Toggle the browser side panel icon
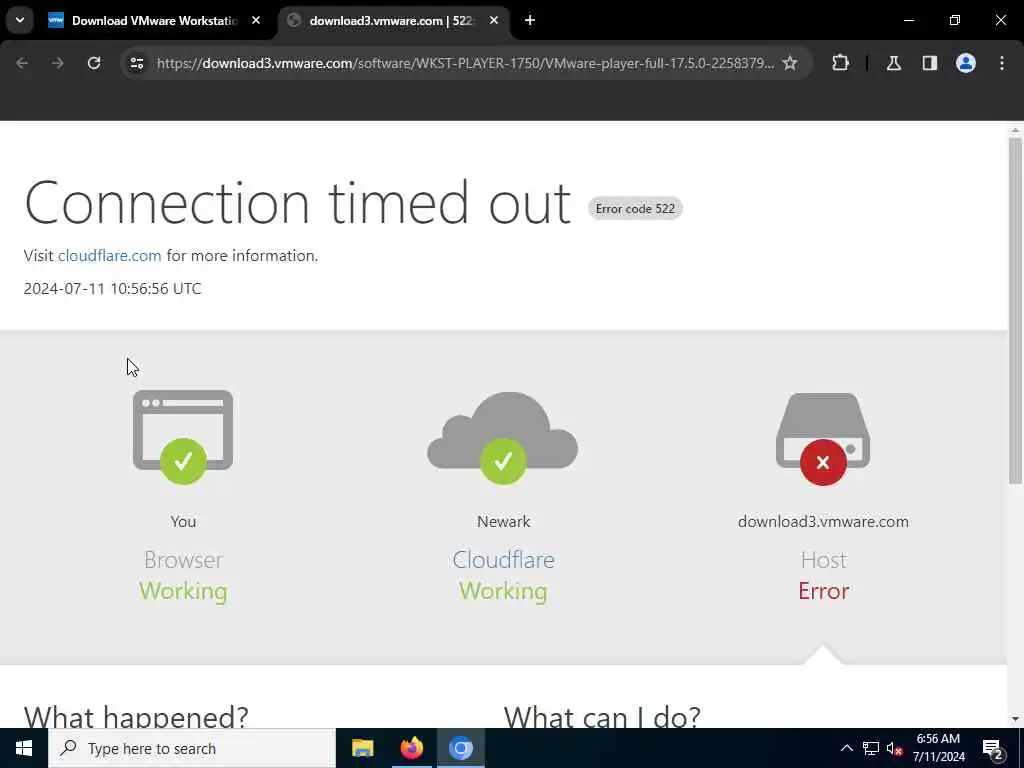Viewport: 1024px width, 768px height. tap(929, 63)
